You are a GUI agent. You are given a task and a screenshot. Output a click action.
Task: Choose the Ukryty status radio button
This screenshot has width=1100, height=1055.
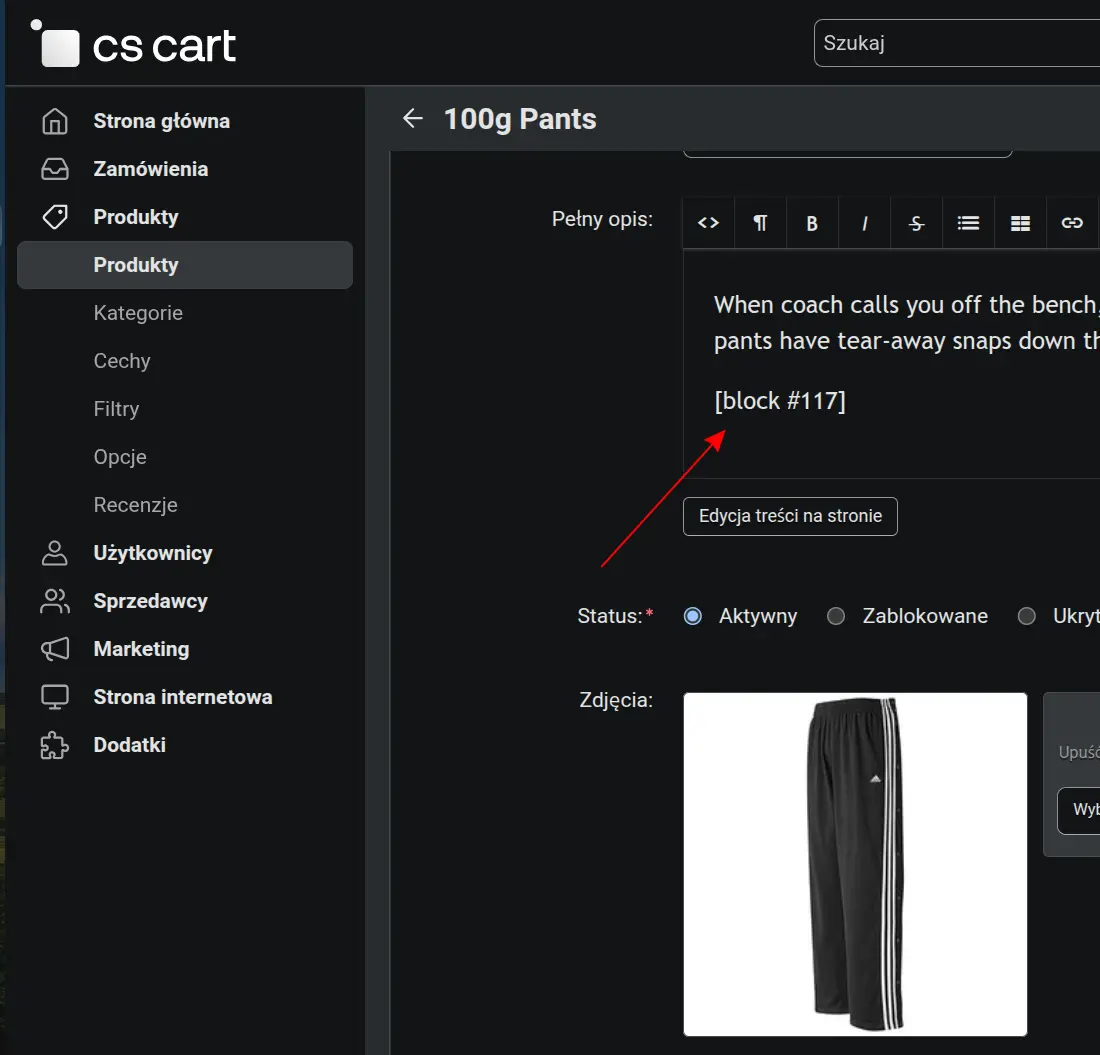click(x=1026, y=616)
